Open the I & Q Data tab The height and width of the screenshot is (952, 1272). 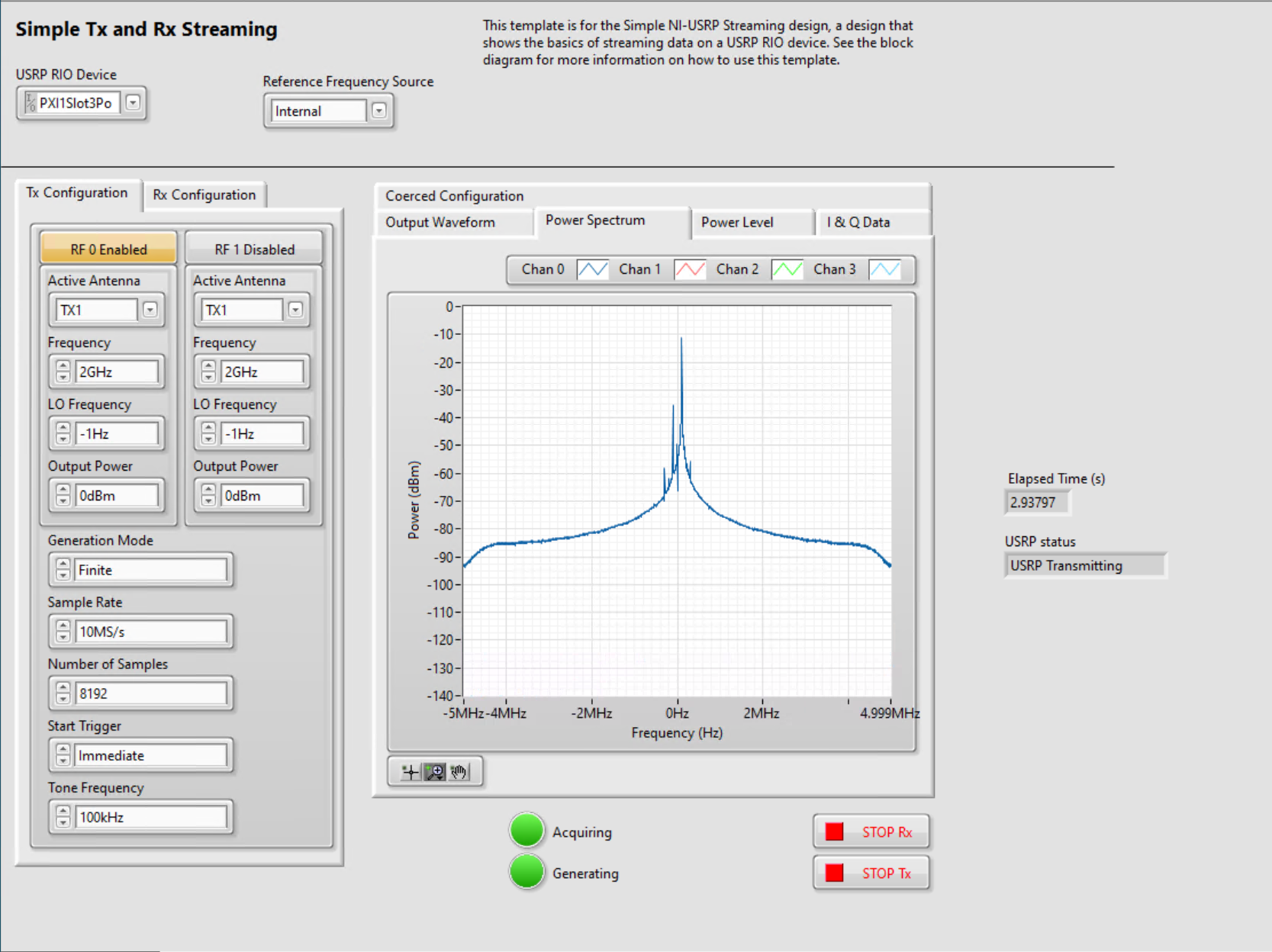coord(874,223)
